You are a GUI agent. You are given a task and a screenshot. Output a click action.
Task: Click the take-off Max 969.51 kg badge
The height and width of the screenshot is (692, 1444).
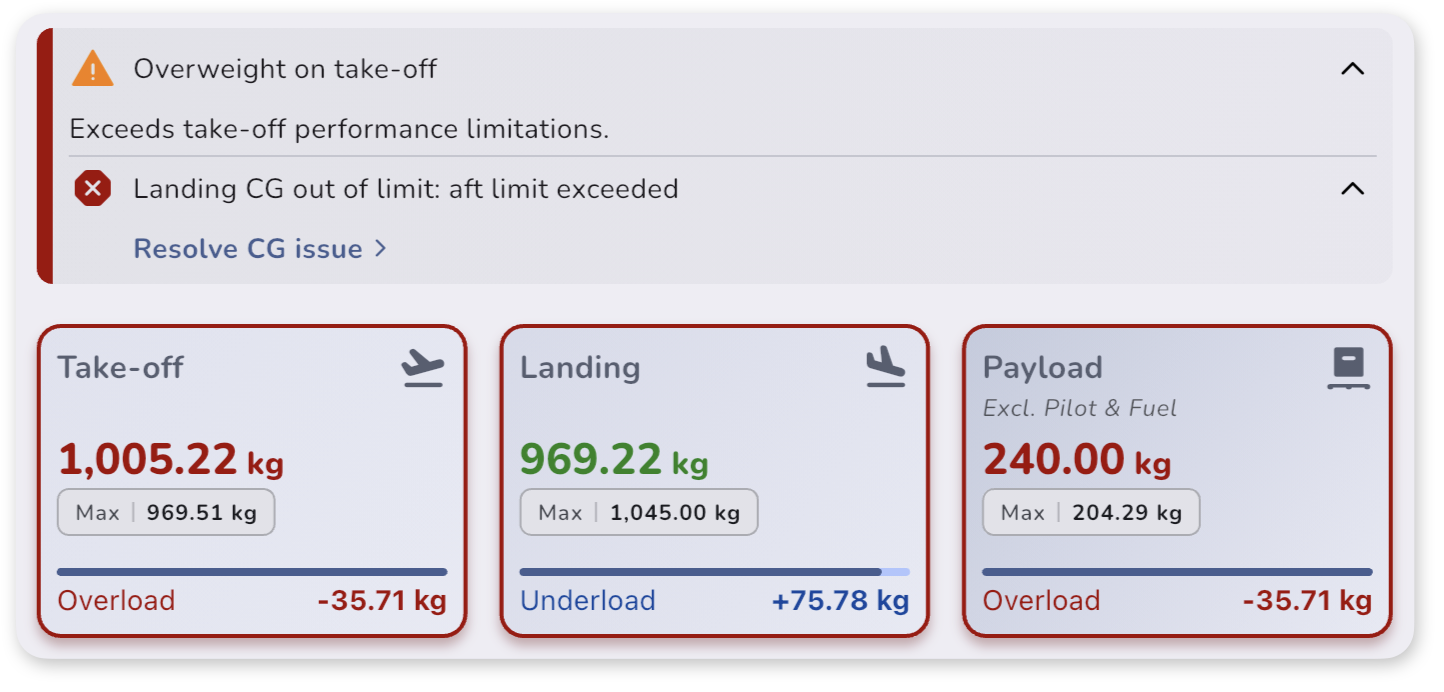pyautogui.click(x=166, y=513)
